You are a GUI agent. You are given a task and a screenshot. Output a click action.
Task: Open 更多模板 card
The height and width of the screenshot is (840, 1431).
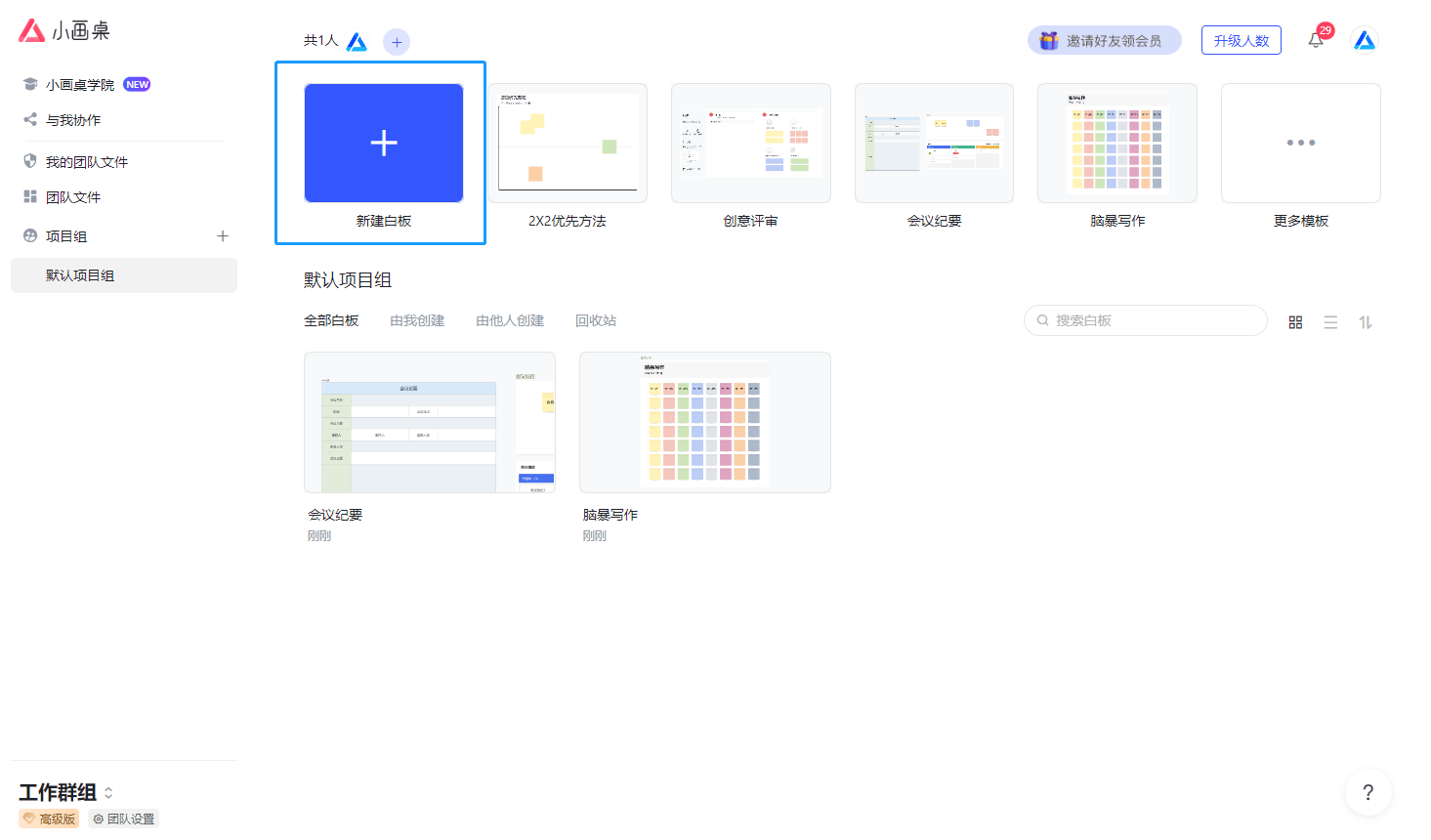[1300, 143]
